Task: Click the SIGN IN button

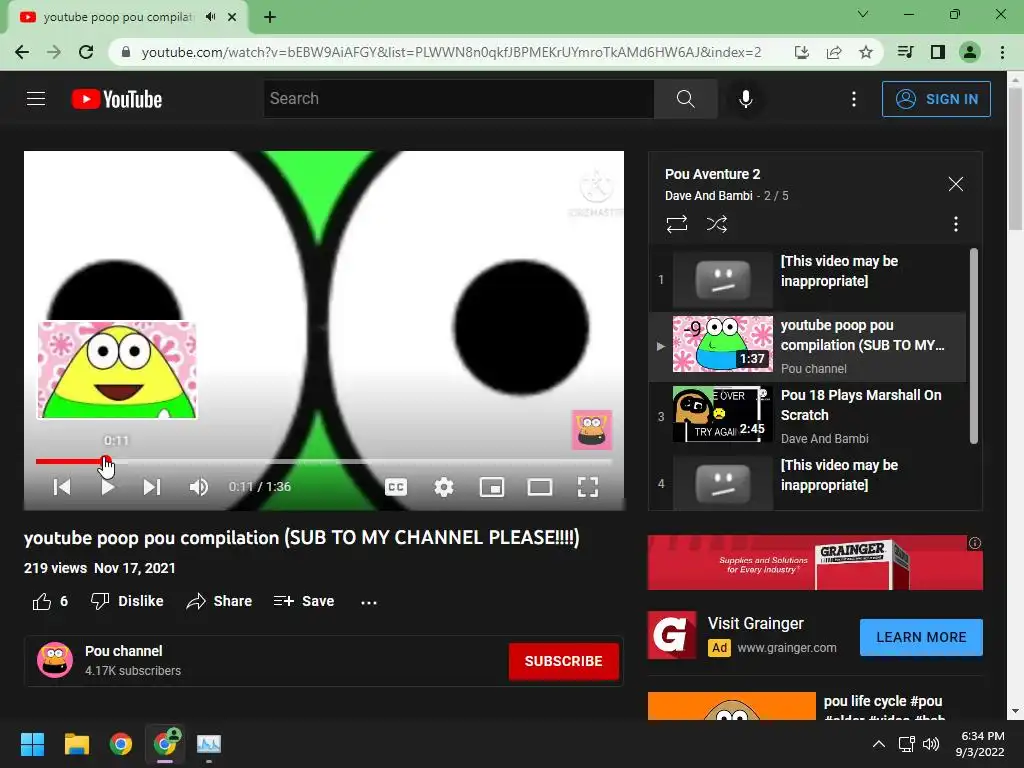Action: click(x=936, y=99)
